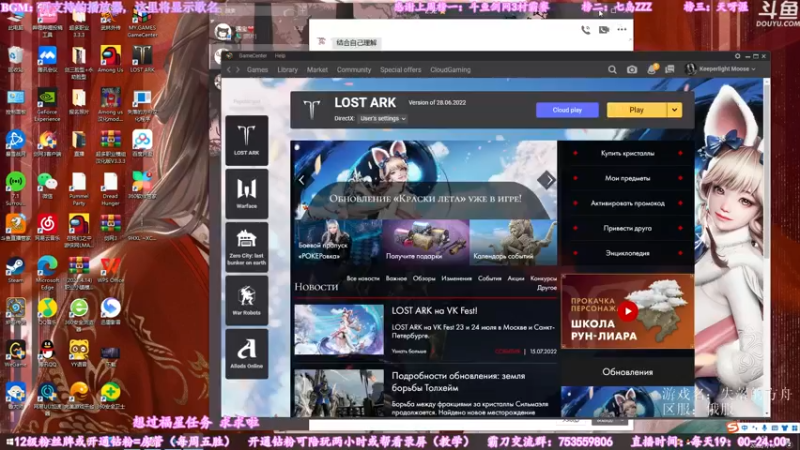Image resolution: width=800 pixels, height=450 pixels.
Task: Open the Dread Hunger desktop file
Action: click(110, 188)
